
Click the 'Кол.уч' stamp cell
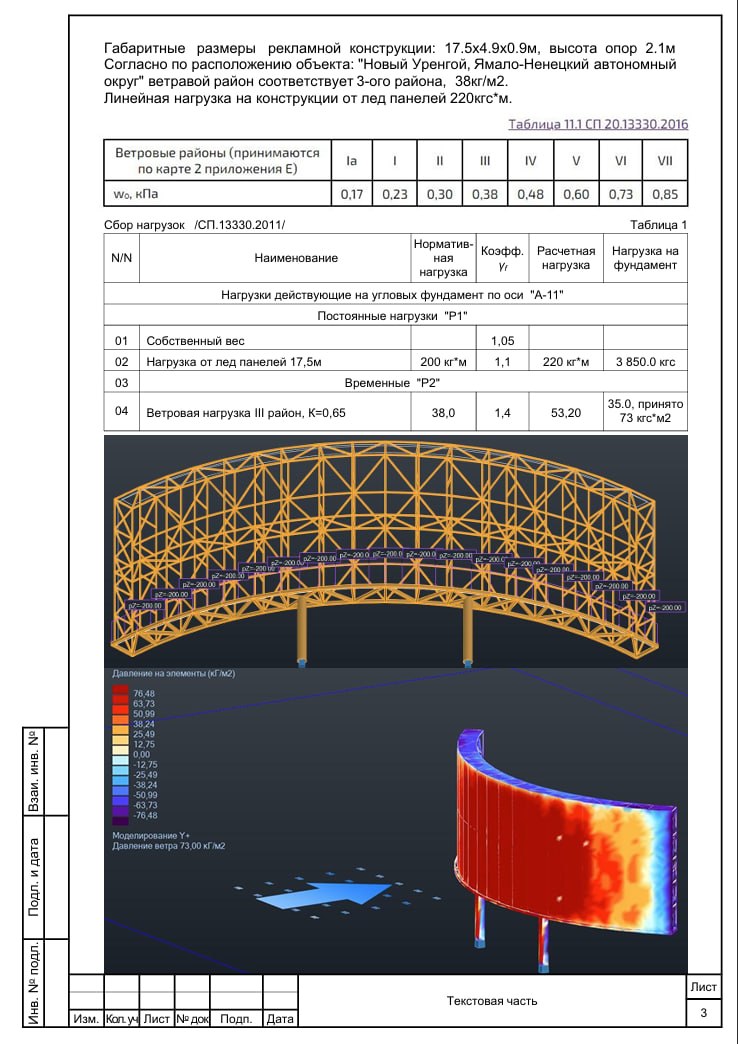coord(122,1019)
